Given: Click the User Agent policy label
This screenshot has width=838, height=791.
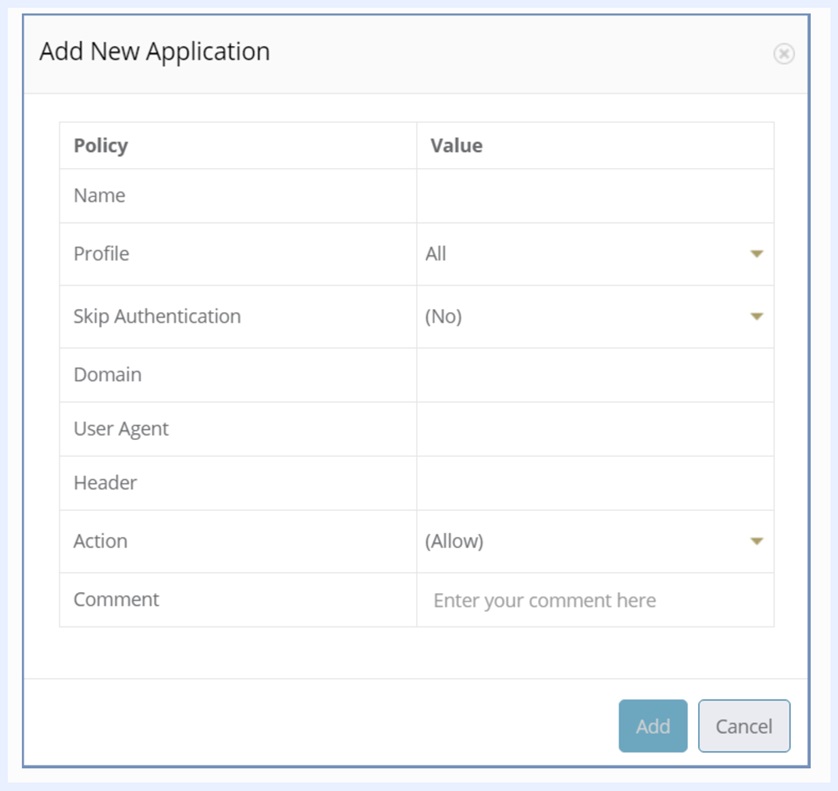Looking at the screenshot, I should tap(121, 429).
